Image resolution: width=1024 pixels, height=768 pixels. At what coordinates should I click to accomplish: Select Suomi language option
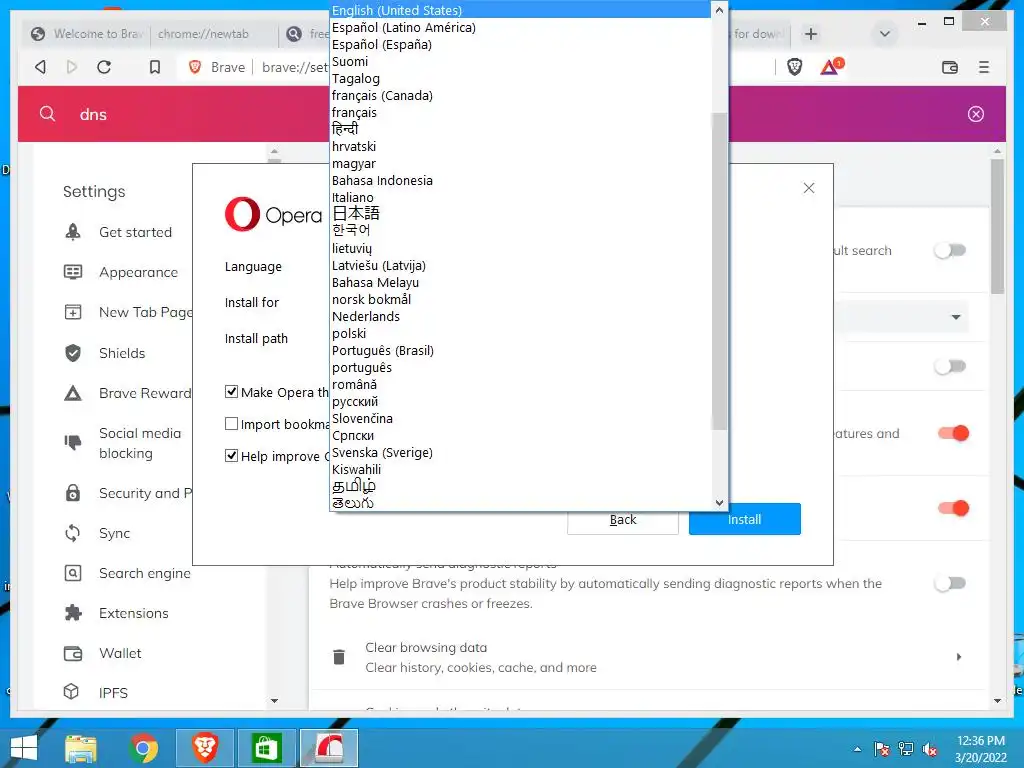[x=520, y=61]
